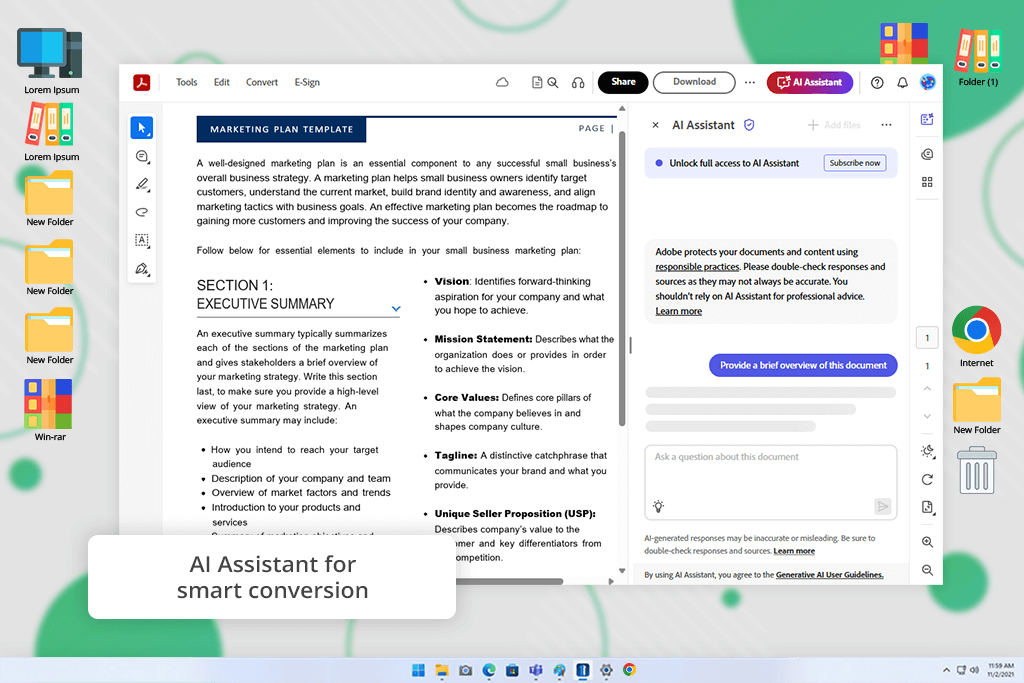Open responsible practices link
The height and width of the screenshot is (683, 1024).
click(697, 267)
